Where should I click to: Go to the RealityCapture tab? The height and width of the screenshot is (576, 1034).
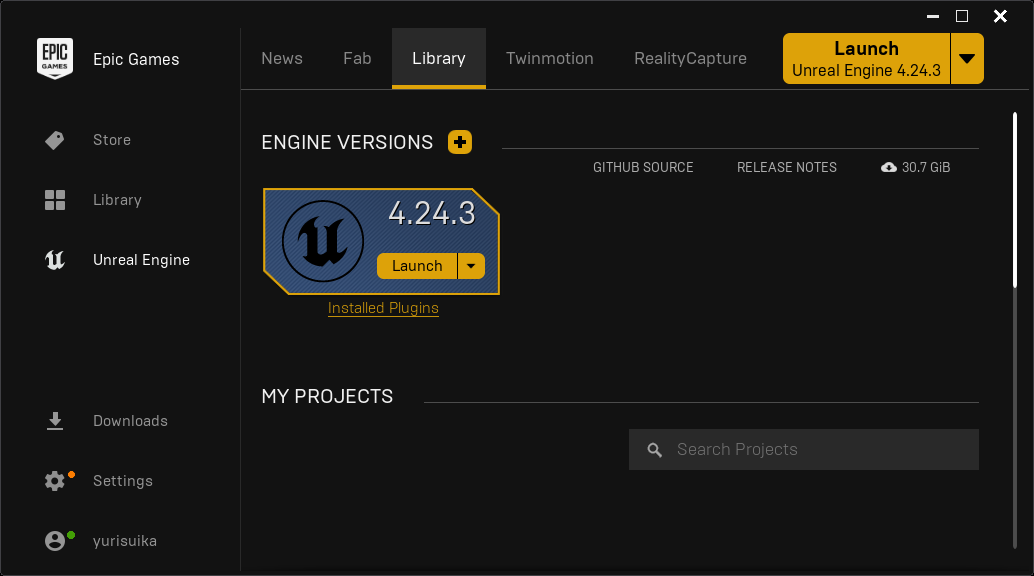690,58
